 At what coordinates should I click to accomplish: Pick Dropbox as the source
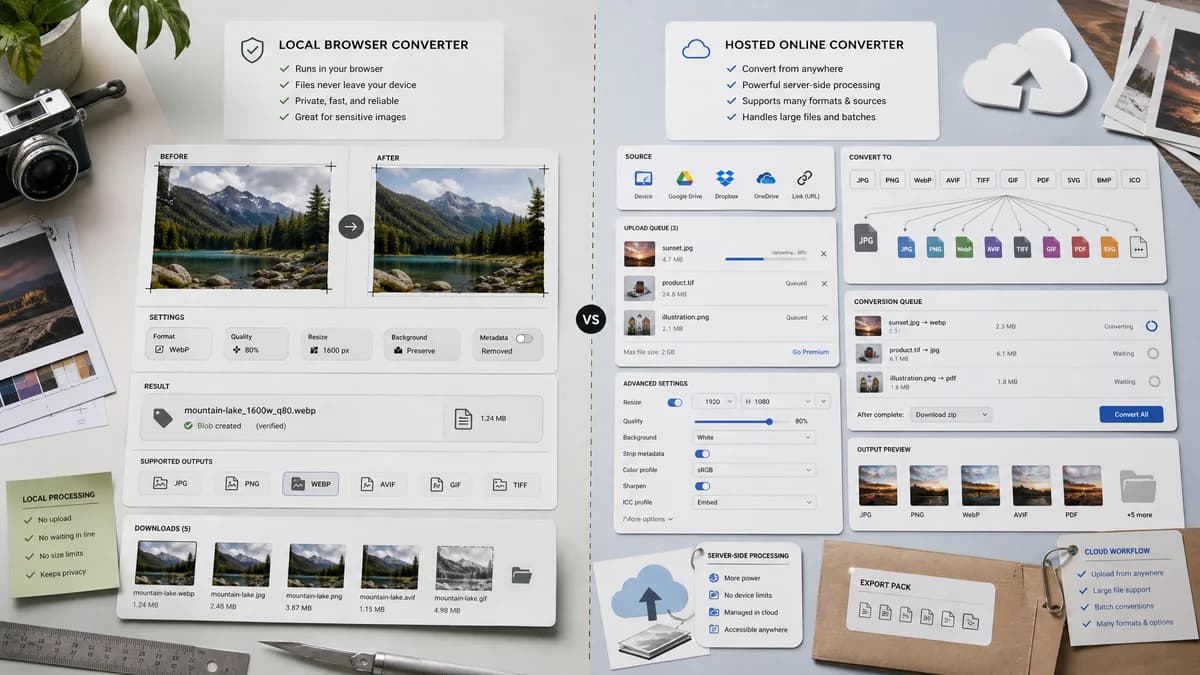pyautogui.click(x=725, y=178)
